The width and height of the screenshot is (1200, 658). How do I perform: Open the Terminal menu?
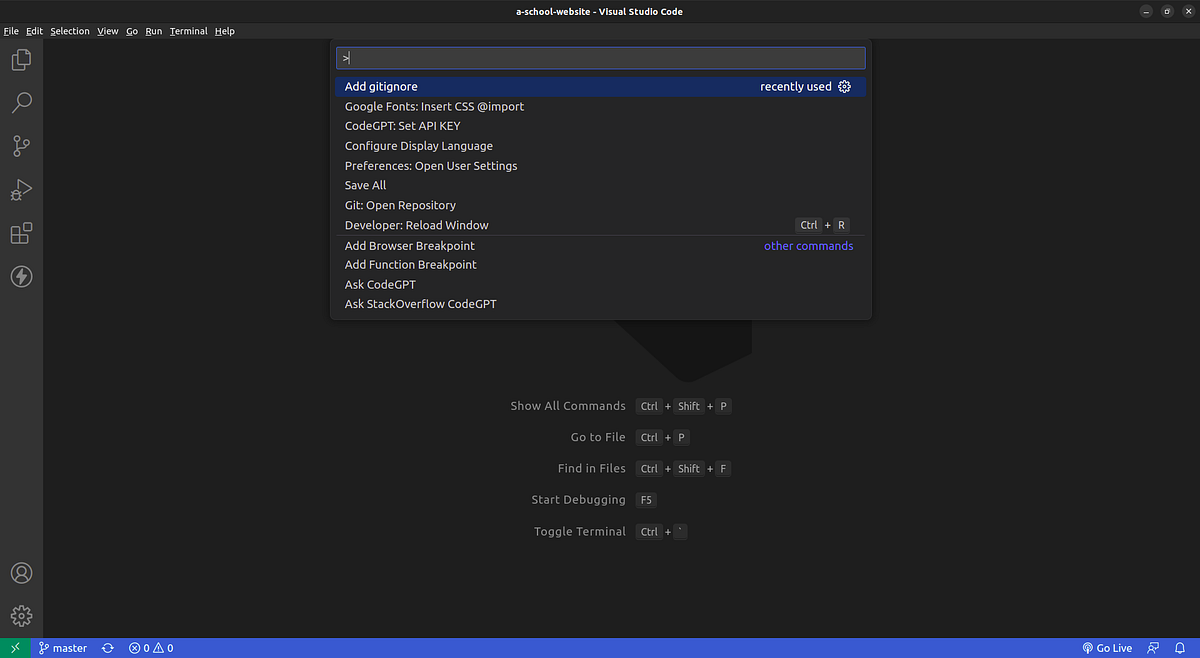[x=188, y=31]
